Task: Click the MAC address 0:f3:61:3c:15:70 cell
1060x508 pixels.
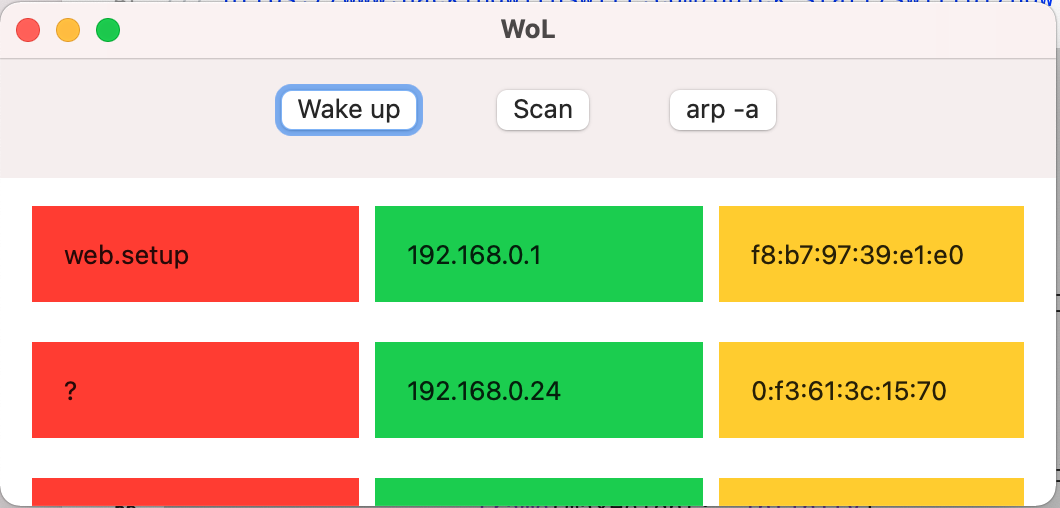Action: [x=870, y=390]
